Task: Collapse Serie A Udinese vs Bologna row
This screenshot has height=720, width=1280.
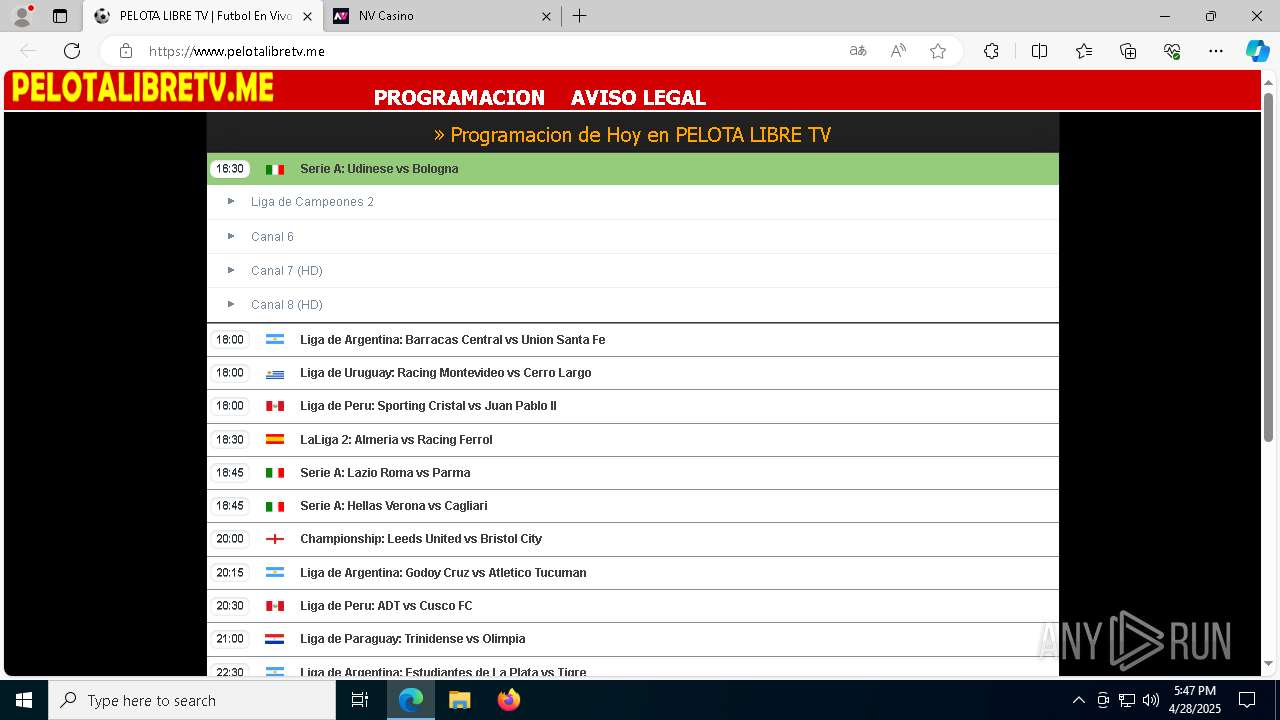Action: click(x=632, y=169)
